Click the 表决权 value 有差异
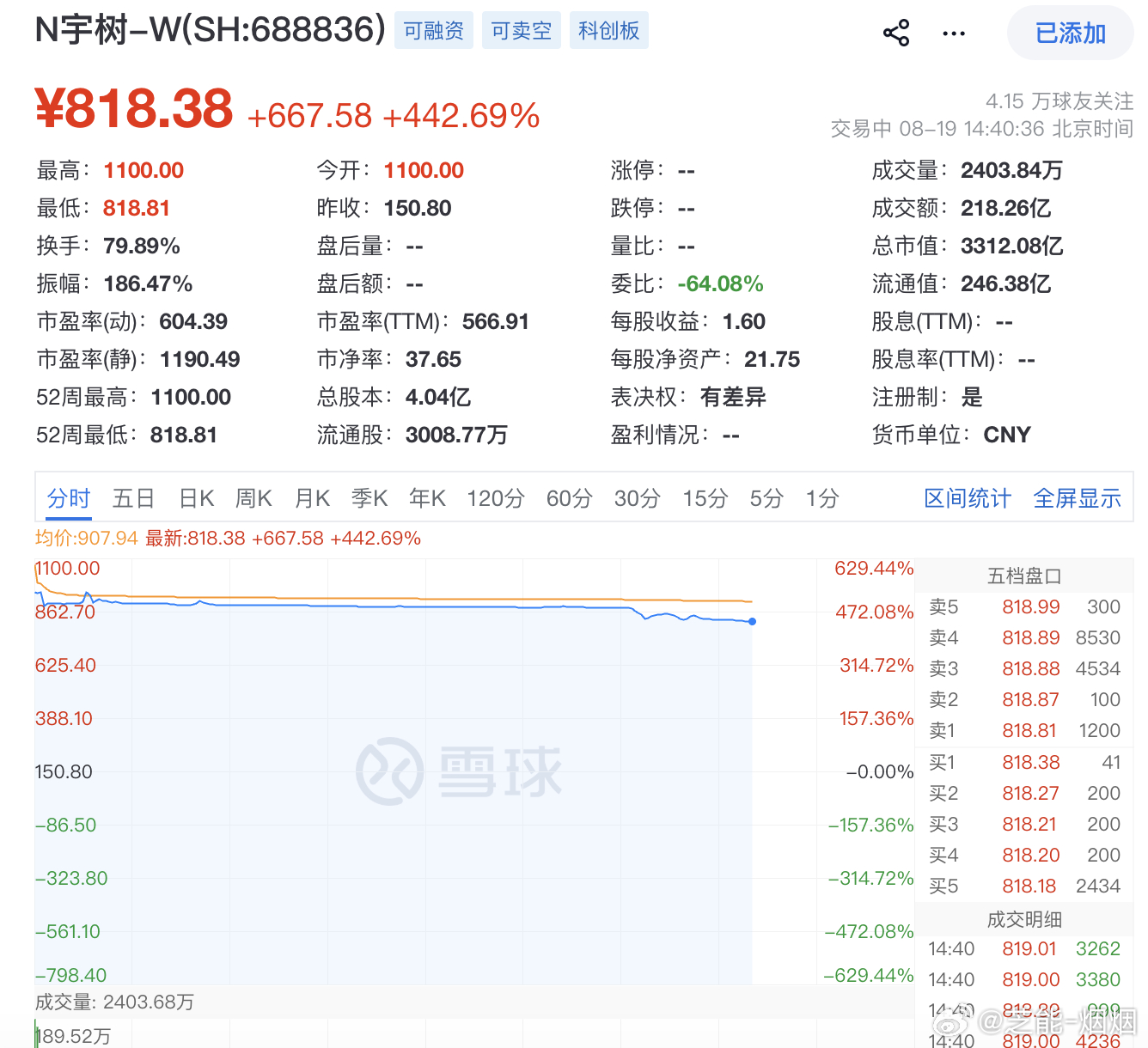 (733, 397)
